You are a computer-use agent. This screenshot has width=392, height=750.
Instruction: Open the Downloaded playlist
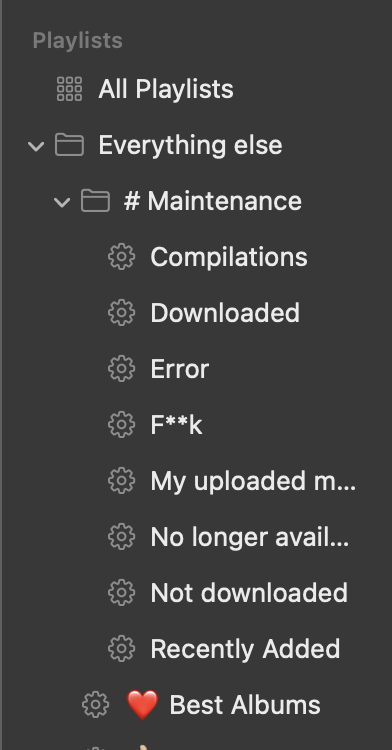[x=225, y=312]
